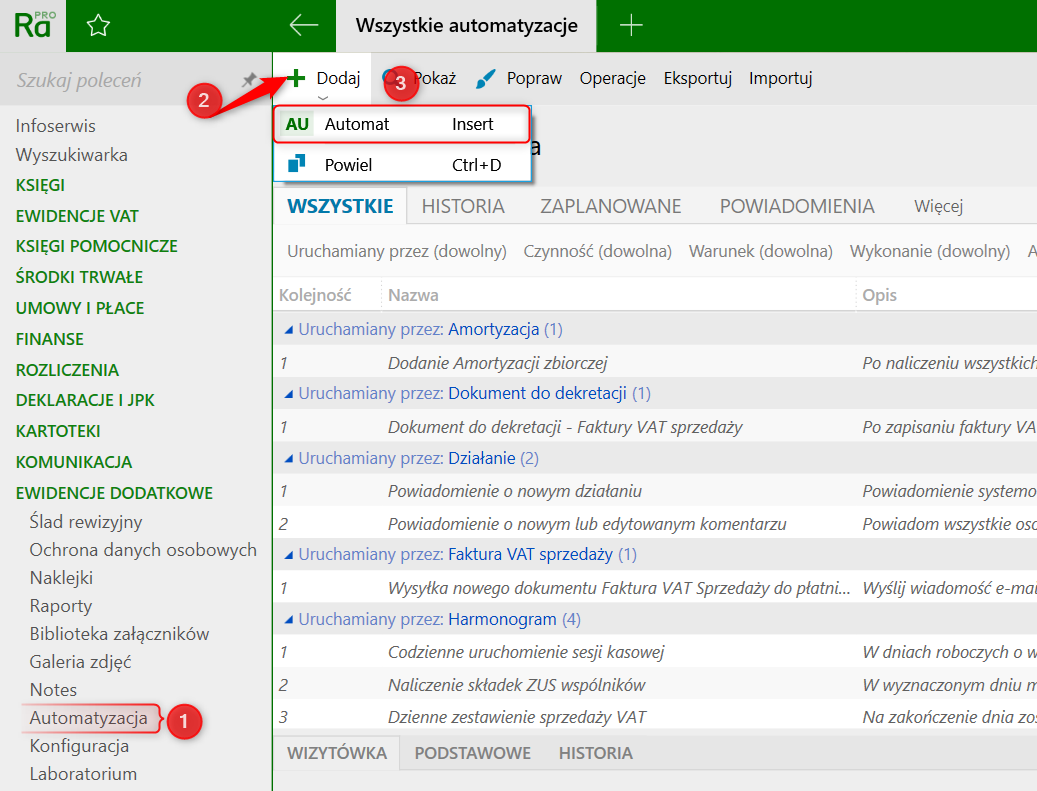Select Powiel Ctrl+D menu entry
Viewport: 1037px width, 791px height.
402,164
